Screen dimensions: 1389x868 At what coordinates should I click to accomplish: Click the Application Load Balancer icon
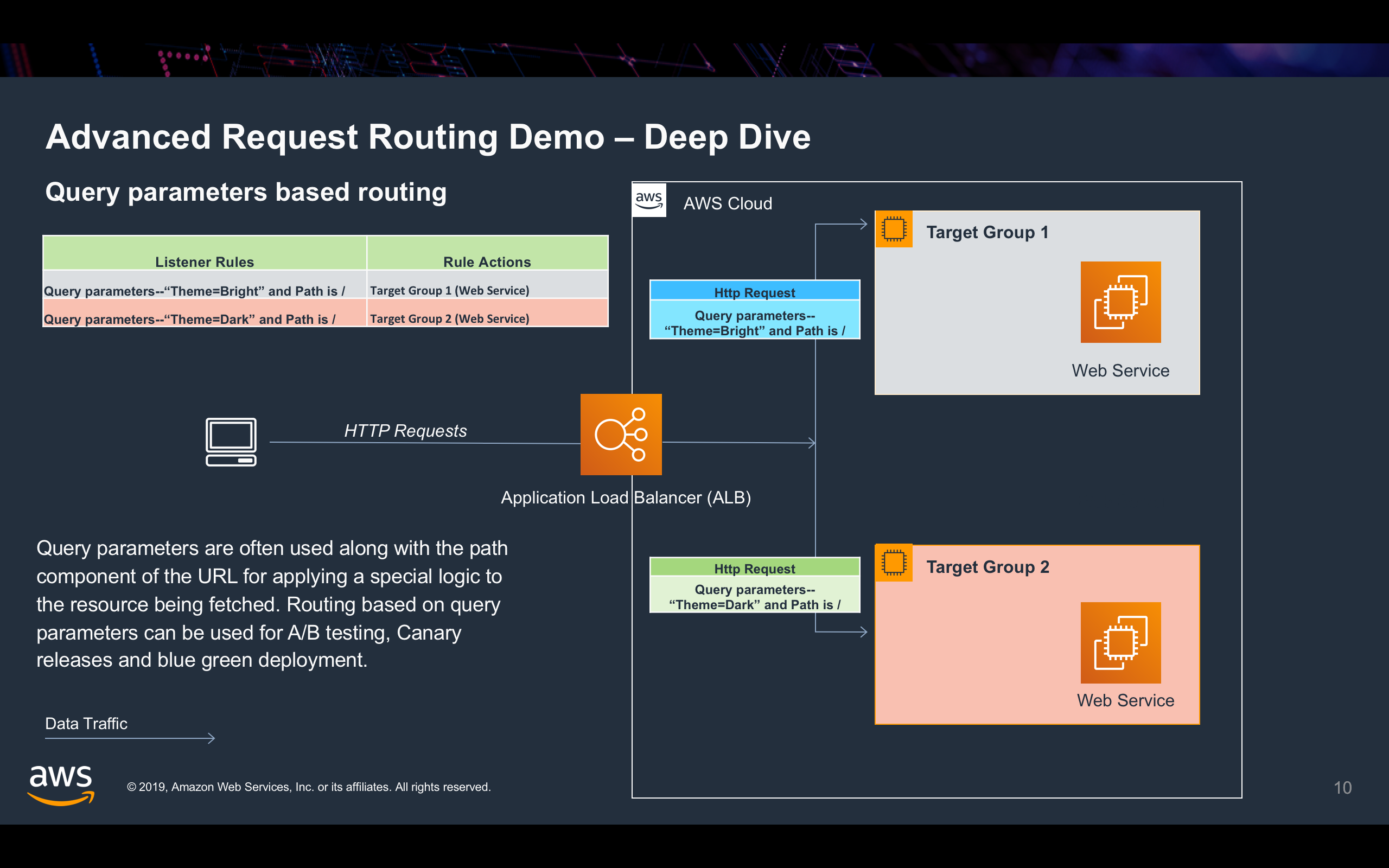pos(621,434)
